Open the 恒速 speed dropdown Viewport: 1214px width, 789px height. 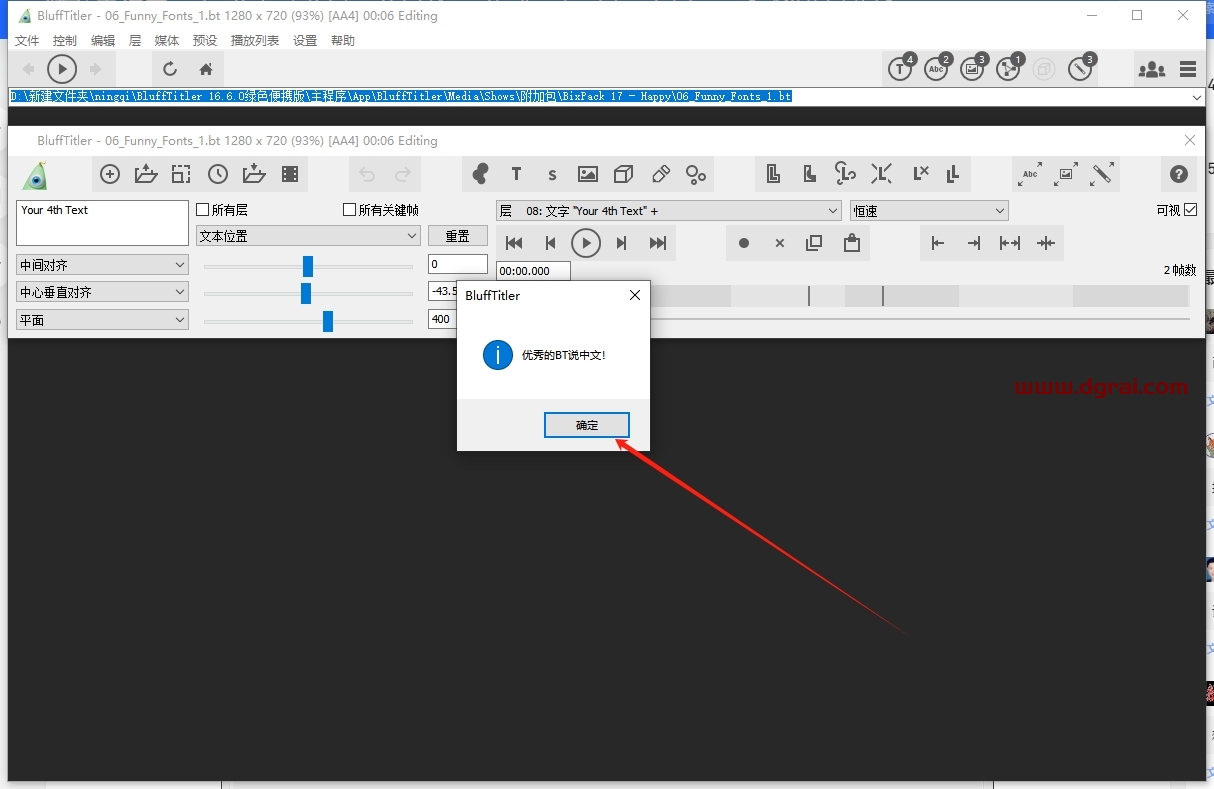[x=929, y=211]
